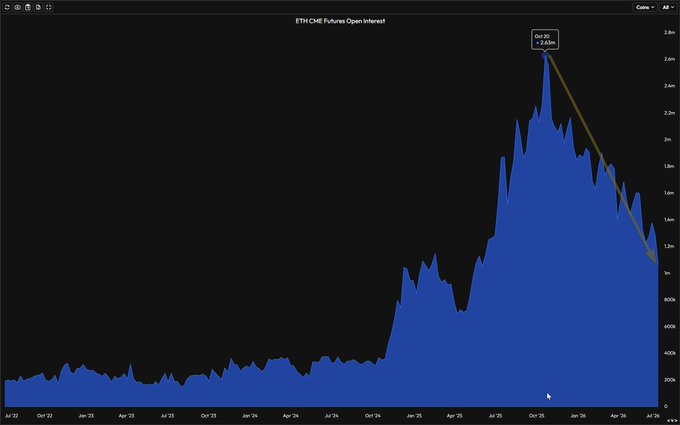This screenshot has width=680, height=425.
Task: Click the Oct '22 x-axis label
Action: tap(45, 415)
